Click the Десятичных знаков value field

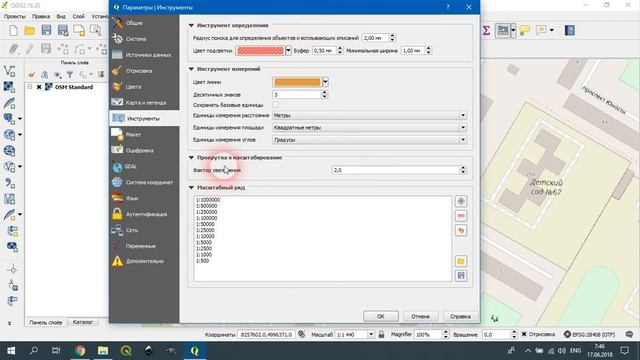(297, 94)
